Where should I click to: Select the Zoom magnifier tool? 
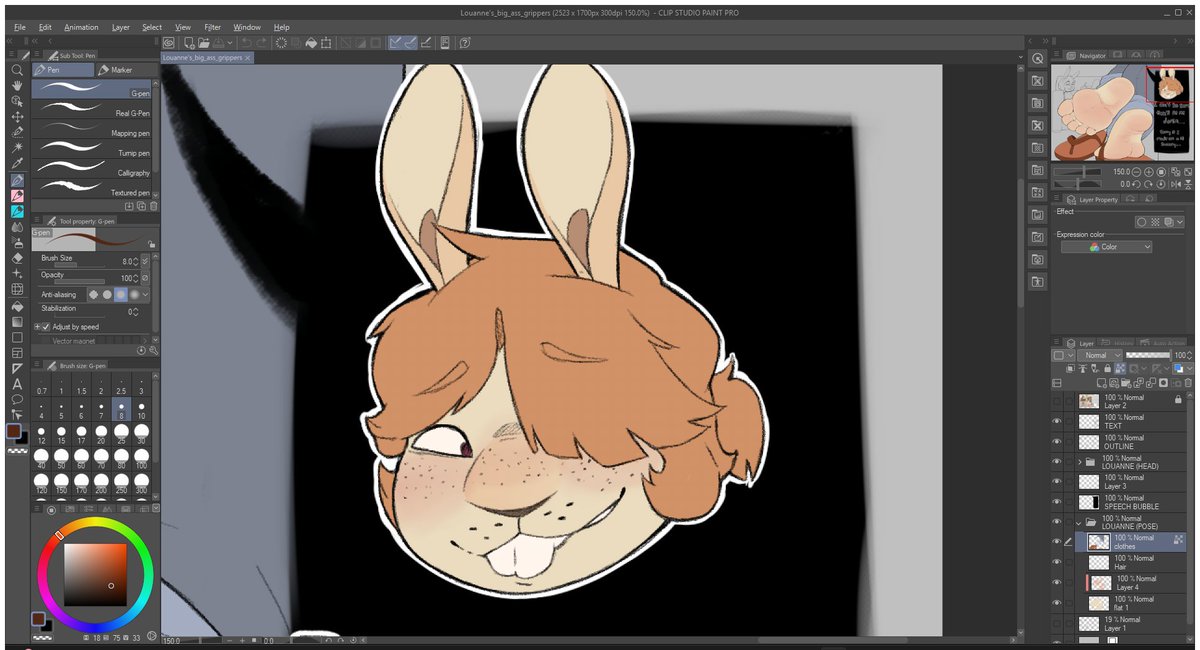pos(17,70)
